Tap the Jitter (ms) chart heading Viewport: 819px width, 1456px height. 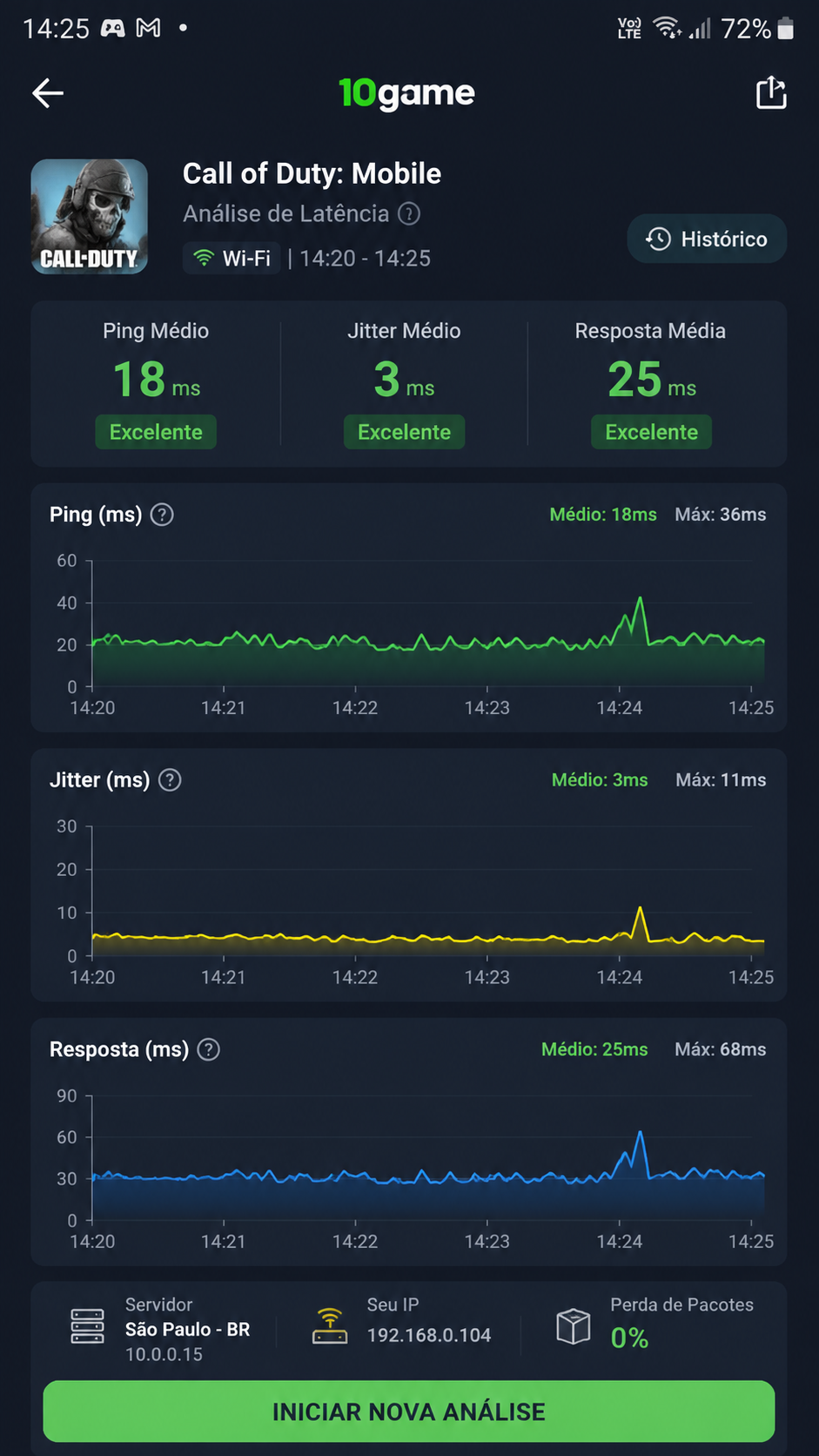coord(100,780)
